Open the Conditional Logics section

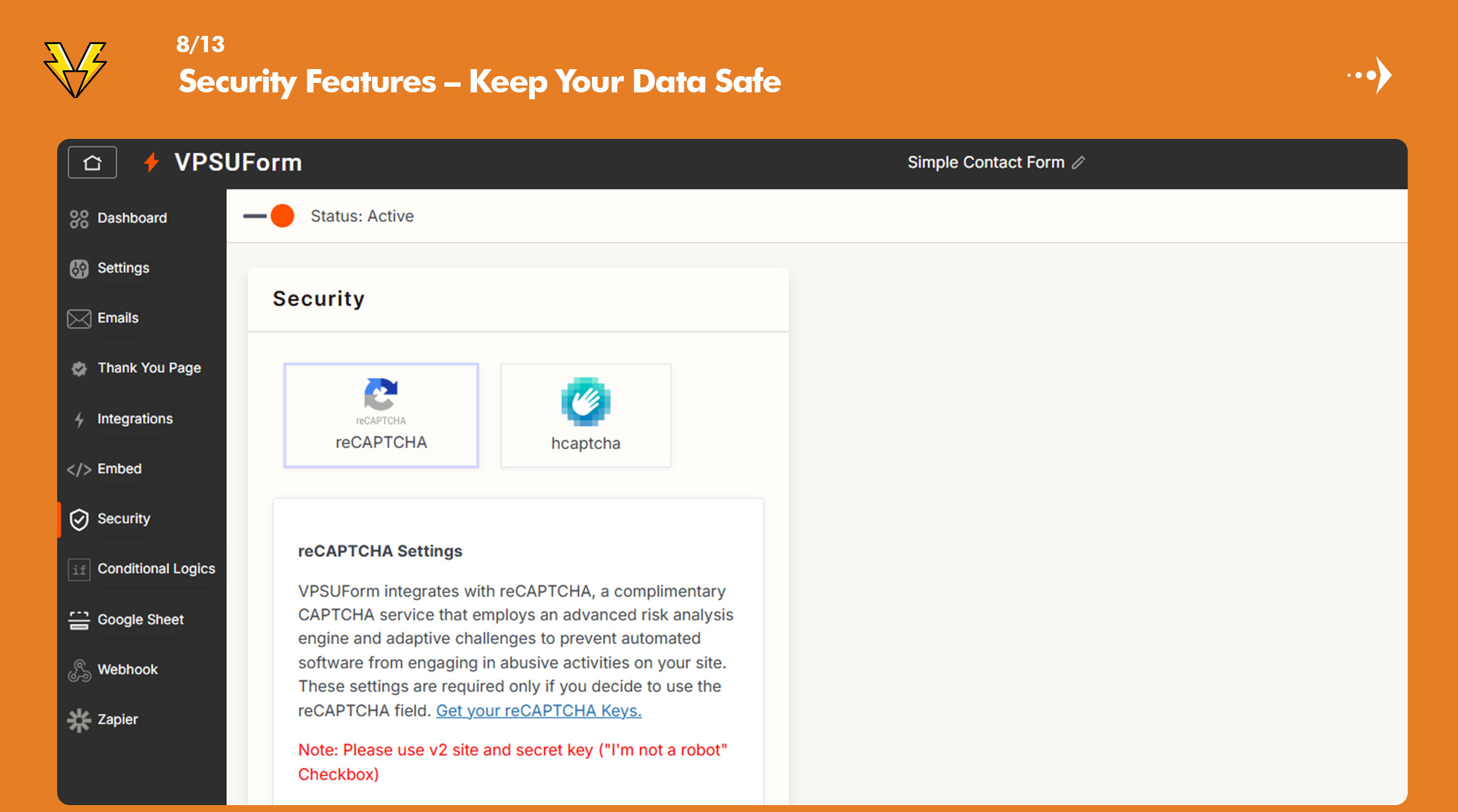156,569
